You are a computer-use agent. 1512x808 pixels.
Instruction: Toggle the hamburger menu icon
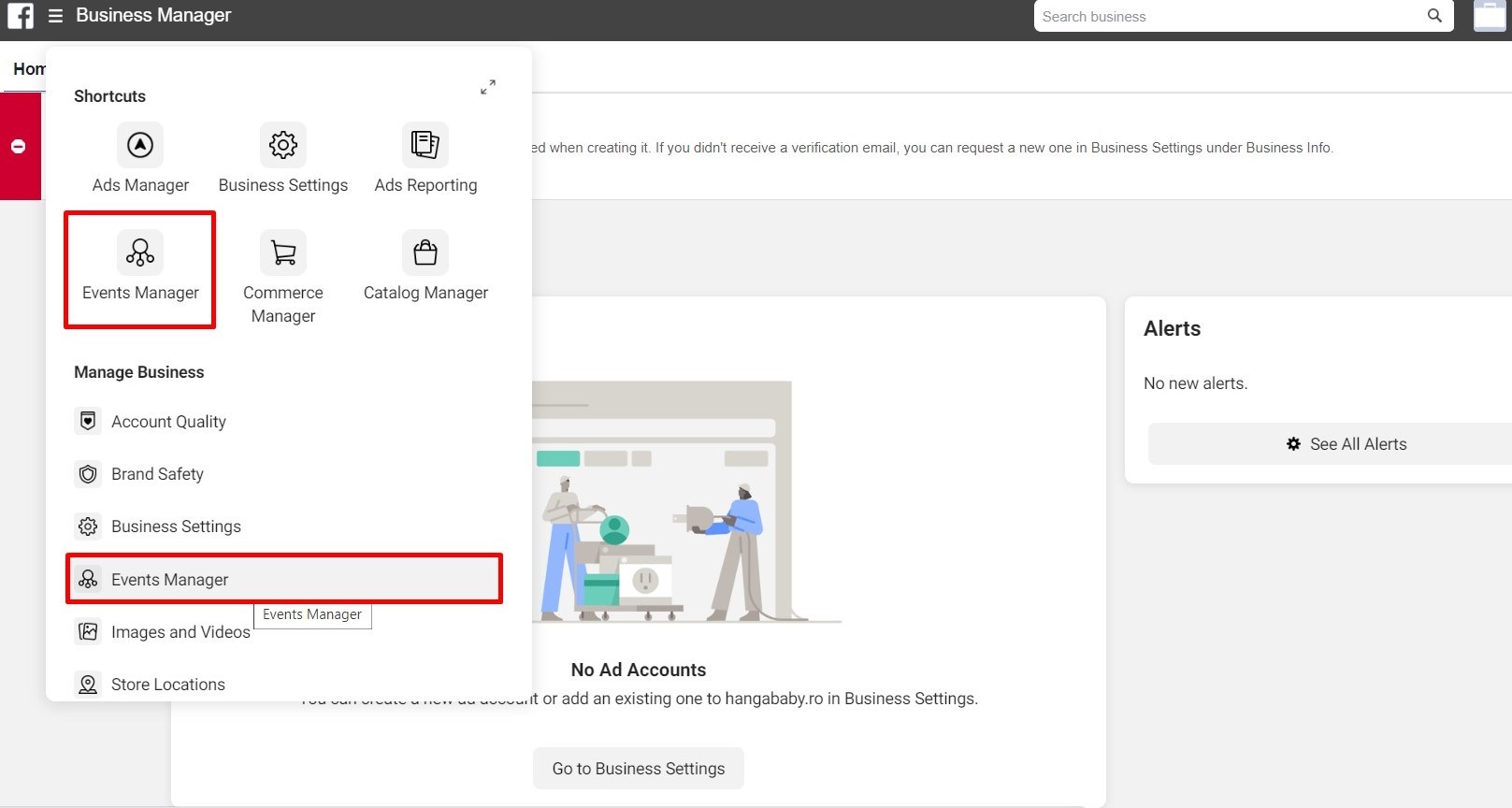point(55,16)
